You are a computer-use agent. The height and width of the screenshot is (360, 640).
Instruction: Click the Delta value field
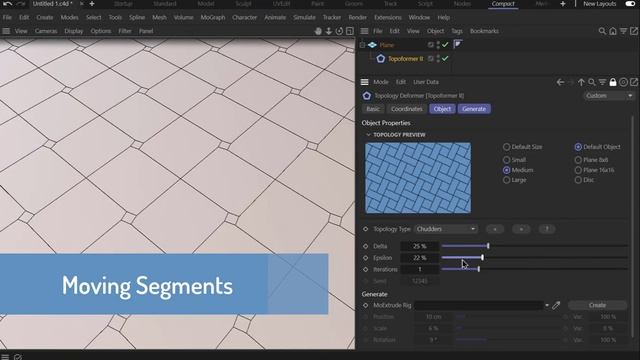[x=420, y=246]
